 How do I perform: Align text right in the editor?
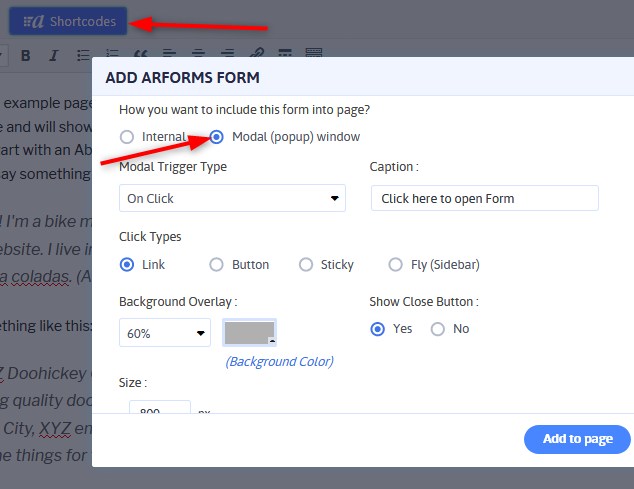click(x=227, y=53)
